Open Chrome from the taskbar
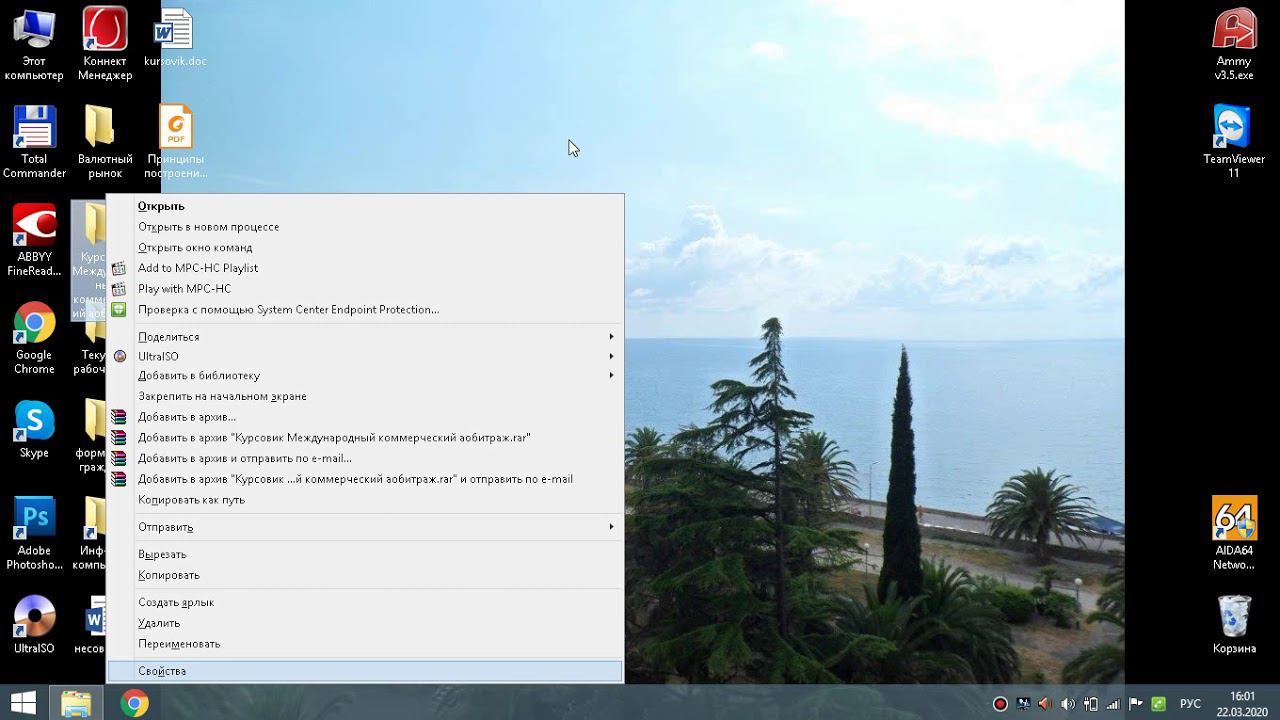Viewport: 1280px width, 720px height. click(134, 703)
